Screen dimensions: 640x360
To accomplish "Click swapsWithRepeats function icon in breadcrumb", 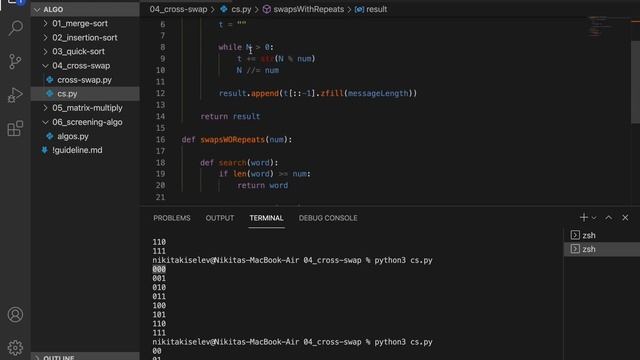I will click(x=267, y=9).
